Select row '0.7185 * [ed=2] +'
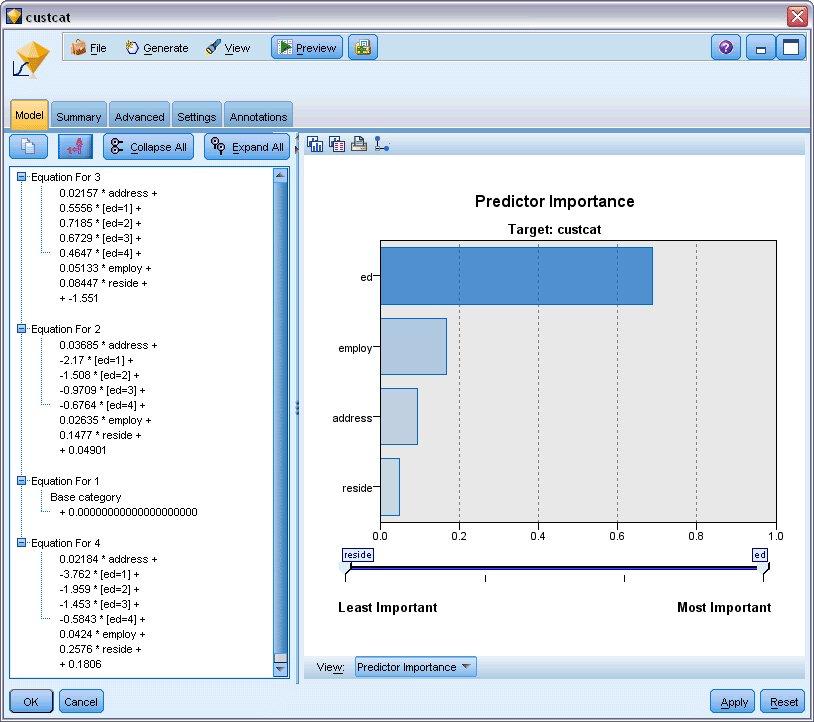This screenshot has height=722, width=814. pyautogui.click(x=100, y=223)
